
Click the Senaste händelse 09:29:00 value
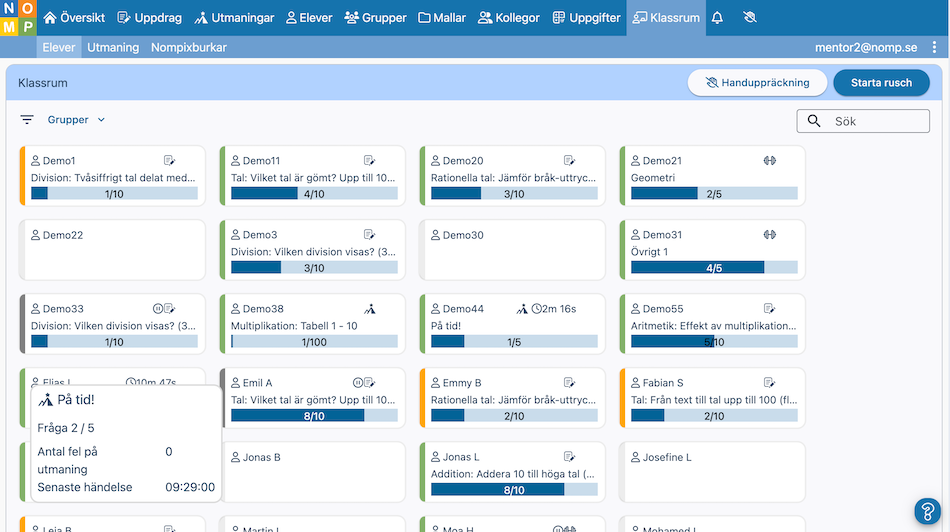[190, 487]
